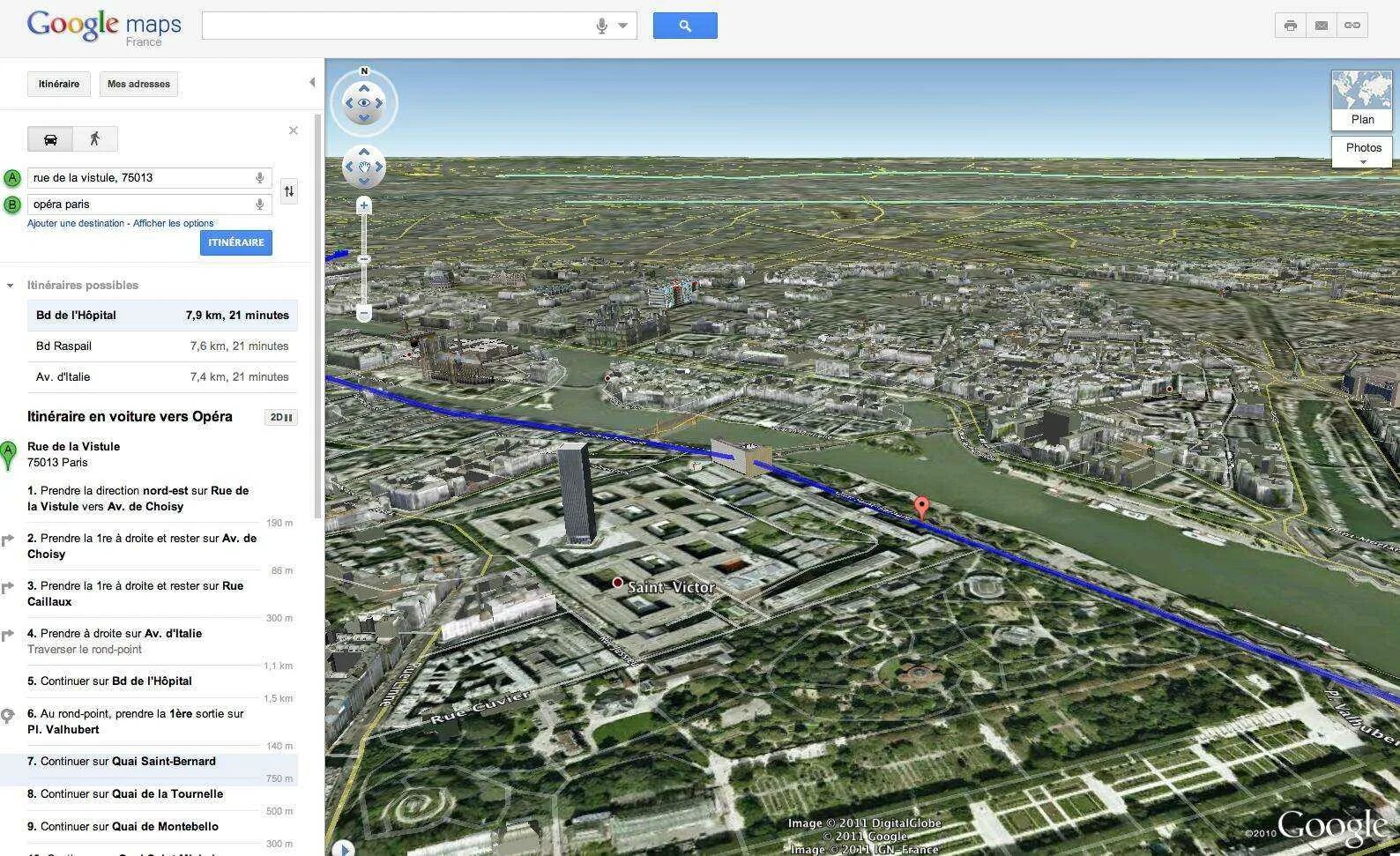Click microphone in destination field
Image resolution: width=1400 pixels, height=856 pixels.
click(x=259, y=205)
